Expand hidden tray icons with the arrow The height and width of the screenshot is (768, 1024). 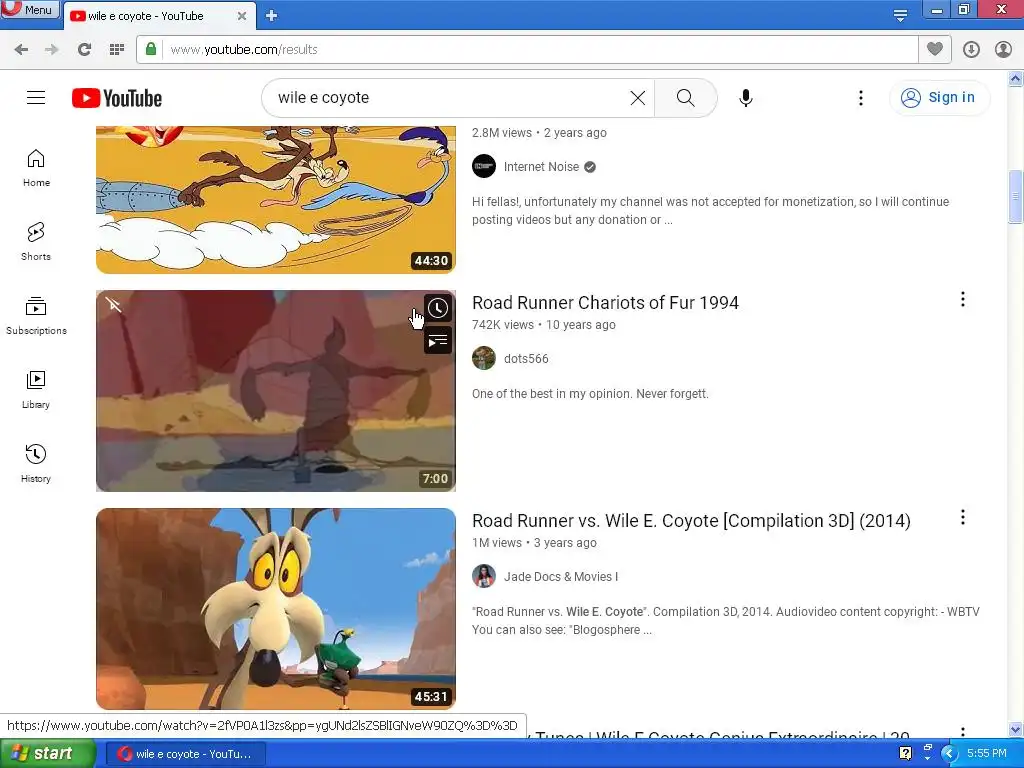pyautogui.click(x=950, y=754)
